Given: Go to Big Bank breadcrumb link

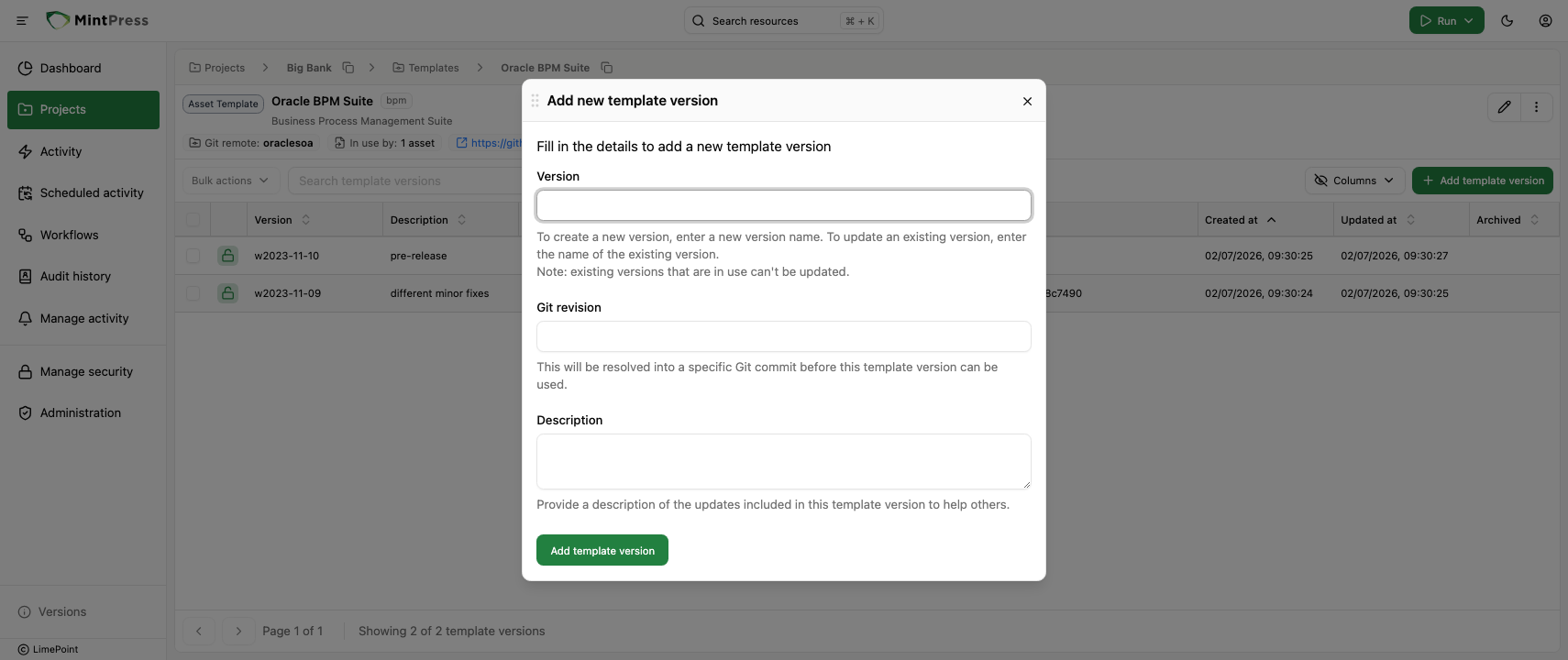Looking at the screenshot, I should pyautogui.click(x=309, y=68).
